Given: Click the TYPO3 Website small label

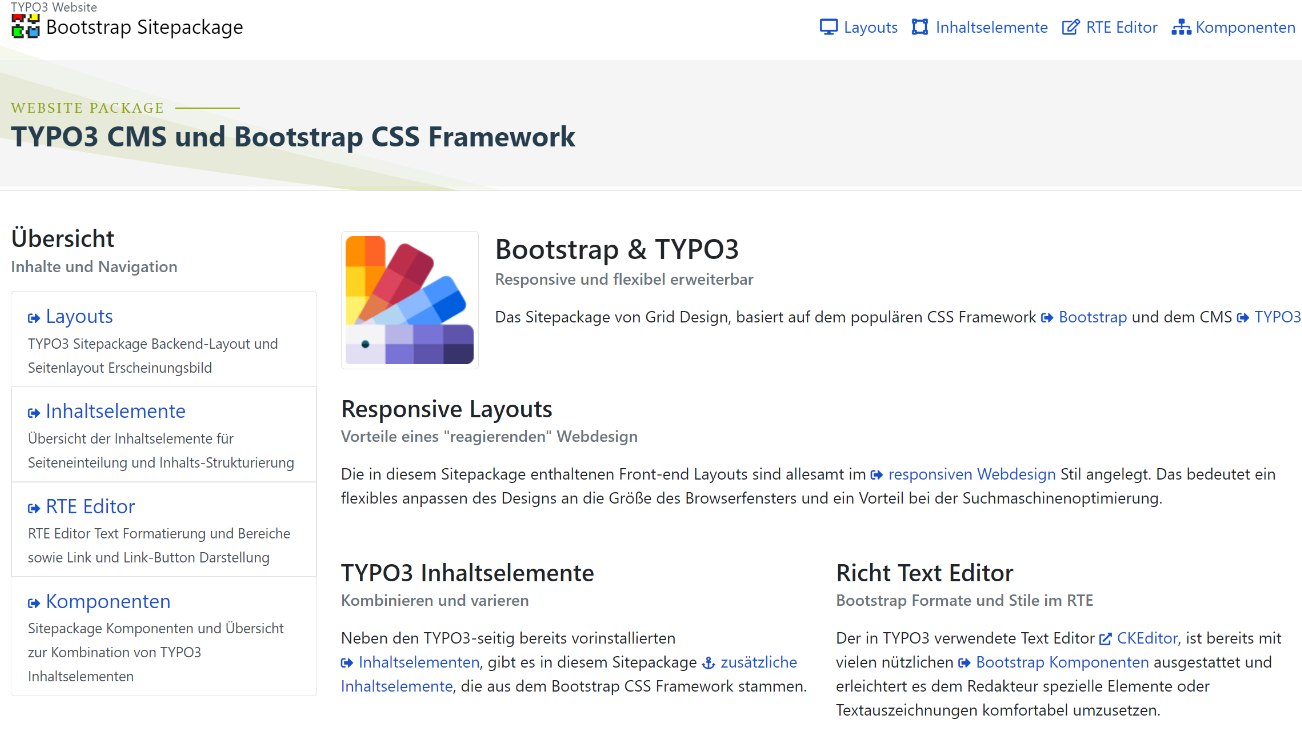Looking at the screenshot, I should point(54,7).
